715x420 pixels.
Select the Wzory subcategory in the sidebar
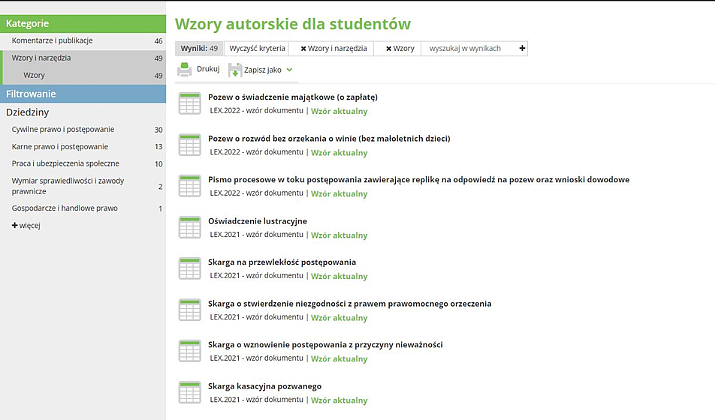point(34,75)
